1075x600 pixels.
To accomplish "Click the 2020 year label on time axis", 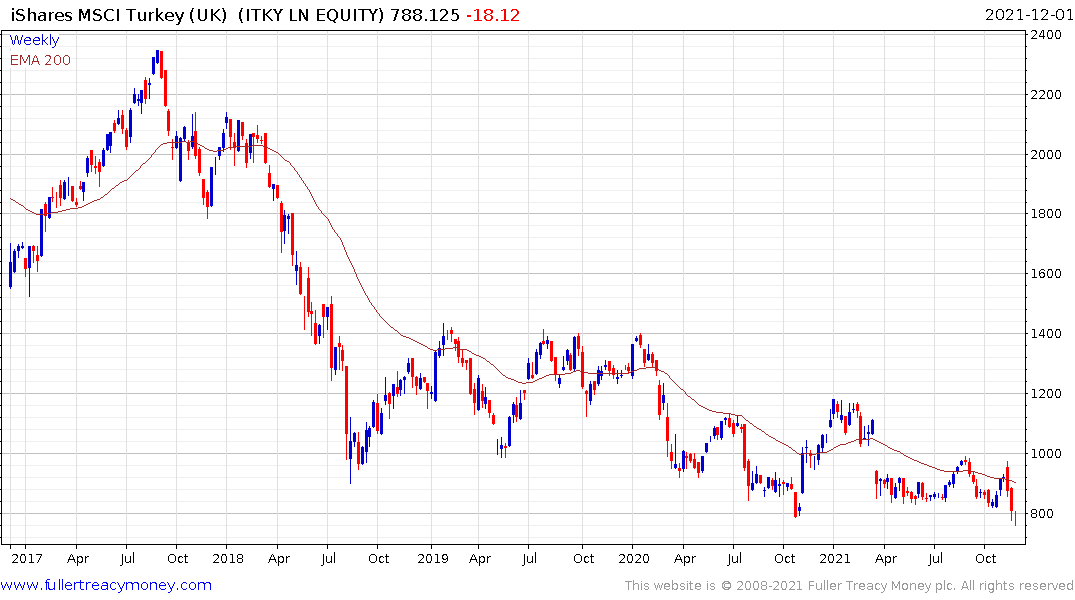I will (x=633, y=558).
